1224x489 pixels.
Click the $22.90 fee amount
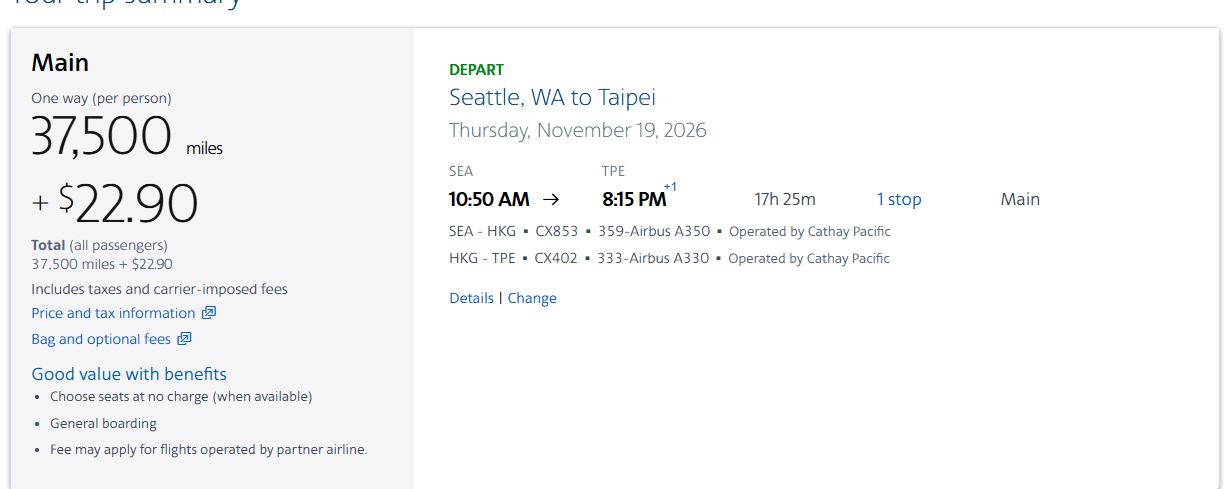click(128, 204)
